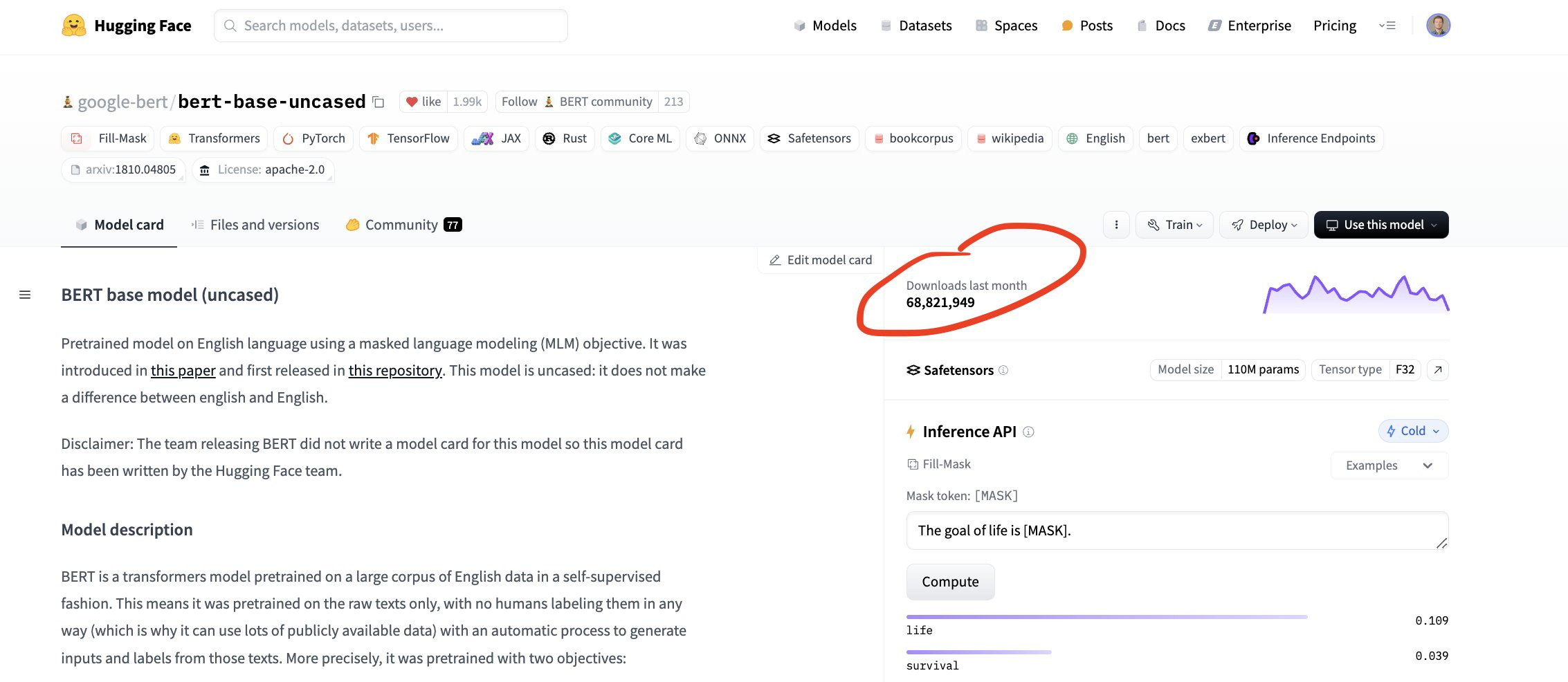Click the 110M params value
The height and width of the screenshot is (682, 1568).
[1263, 370]
